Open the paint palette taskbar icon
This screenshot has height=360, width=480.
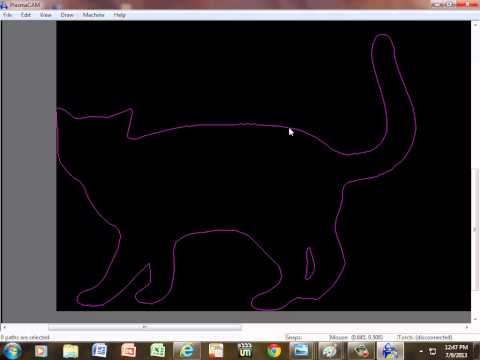[330, 351]
